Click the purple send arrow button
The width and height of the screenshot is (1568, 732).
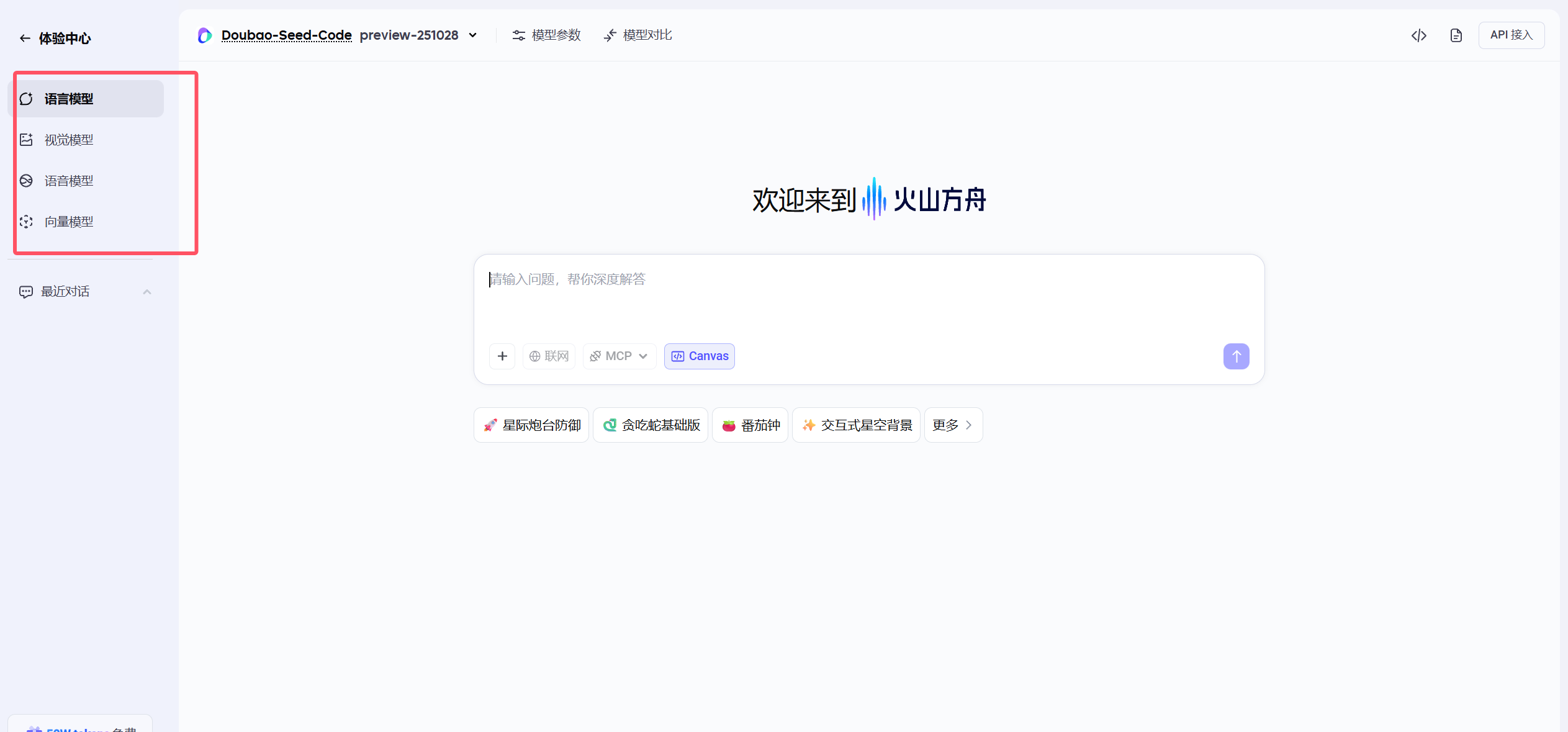[x=1236, y=356]
